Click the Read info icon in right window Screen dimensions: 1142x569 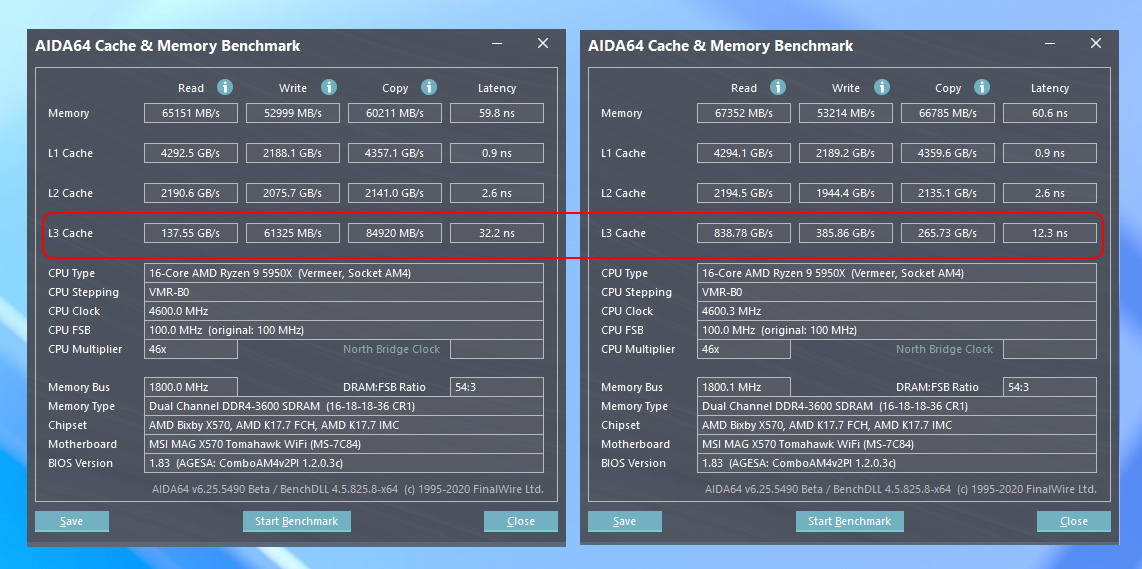point(778,87)
